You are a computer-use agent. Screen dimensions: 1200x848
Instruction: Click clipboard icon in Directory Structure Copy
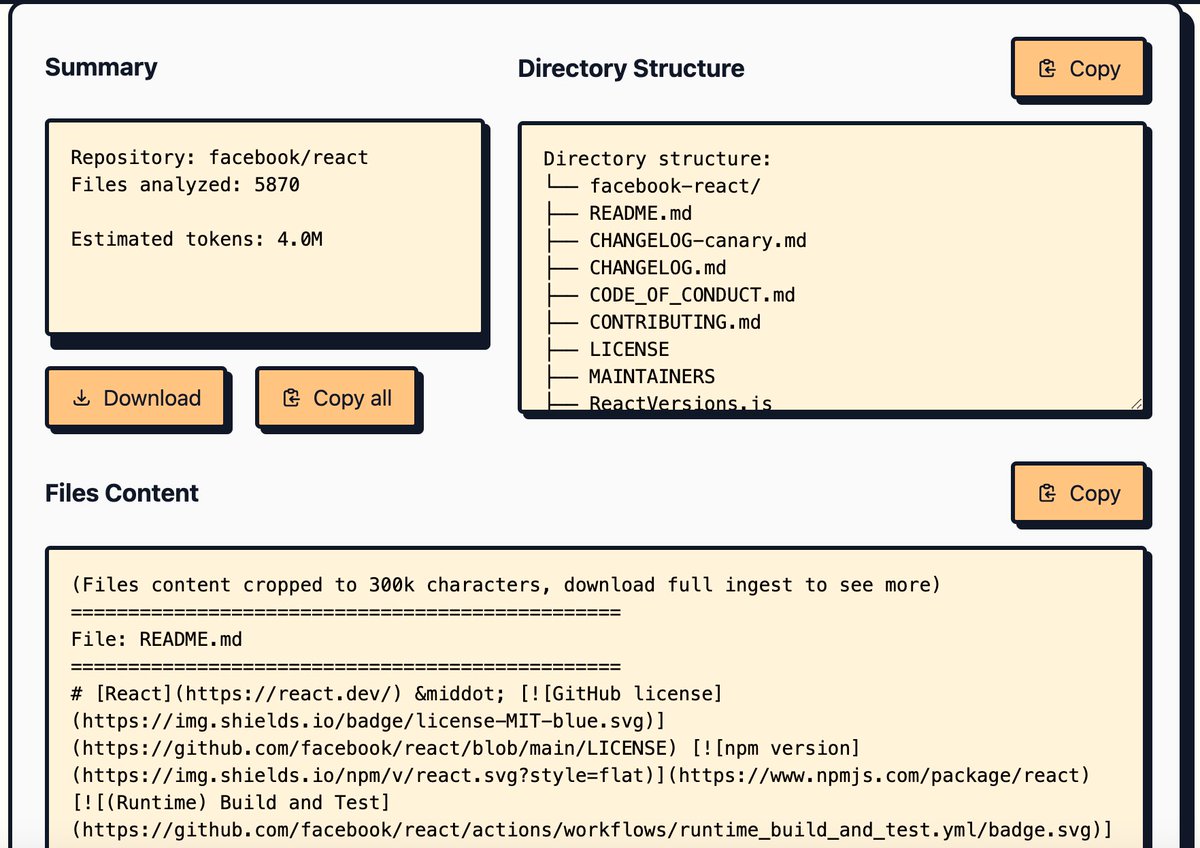[1048, 69]
